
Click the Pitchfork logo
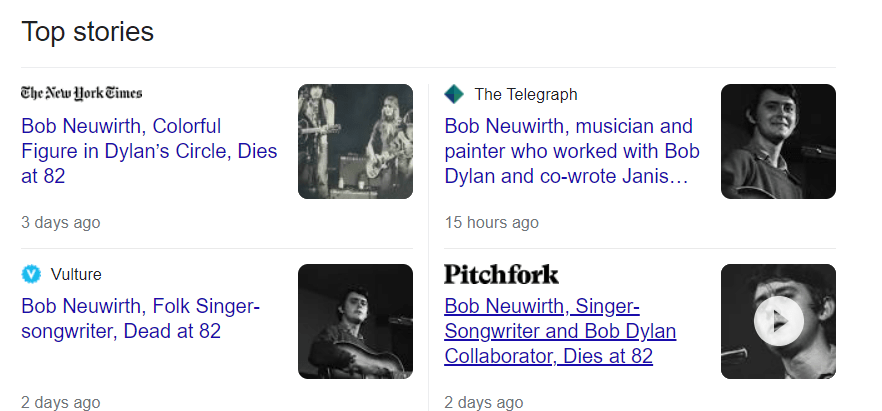tap(501, 274)
